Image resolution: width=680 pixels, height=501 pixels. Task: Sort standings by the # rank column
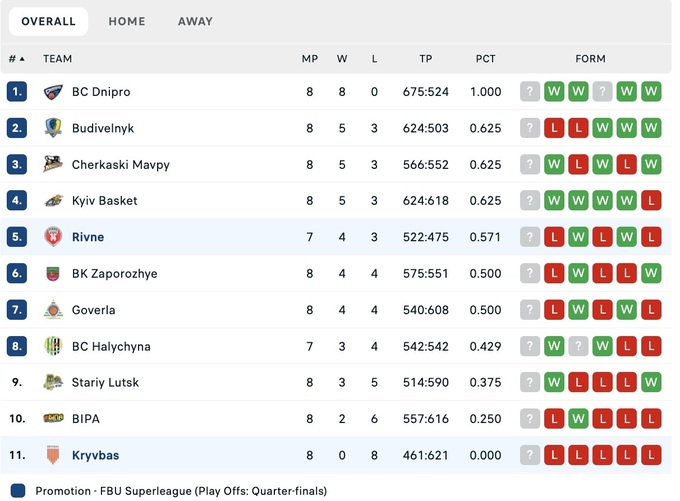pyautogui.click(x=16, y=59)
